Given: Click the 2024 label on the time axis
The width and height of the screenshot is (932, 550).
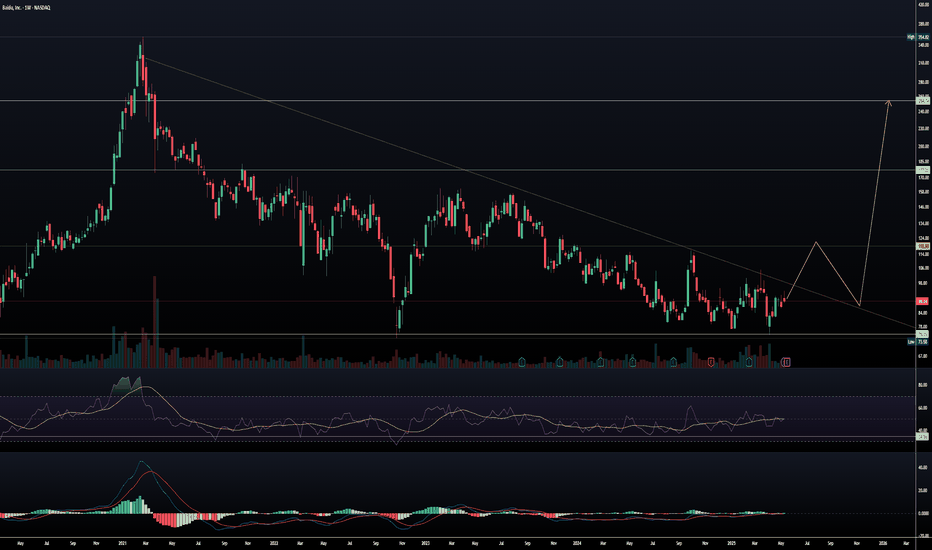Looking at the screenshot, I should tap(577, 543).
